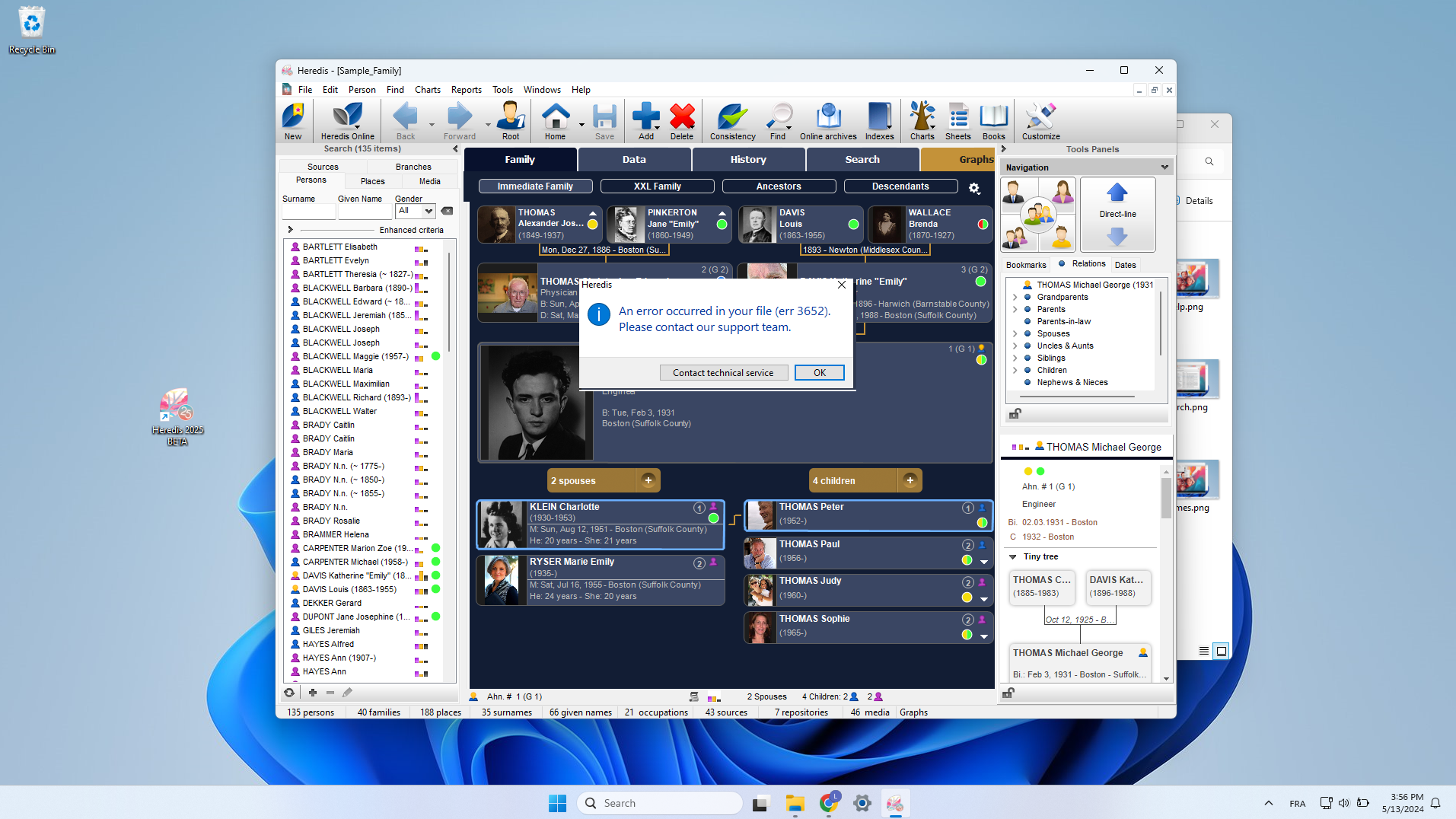Switch to the History tab
1456x819 pixels.
click(748, 160)
